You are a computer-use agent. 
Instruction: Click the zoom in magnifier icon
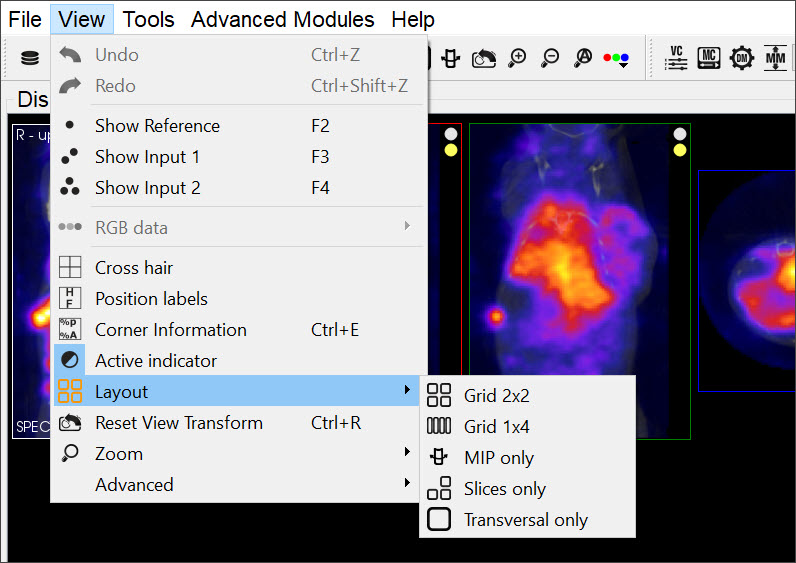tap(517, 58)
